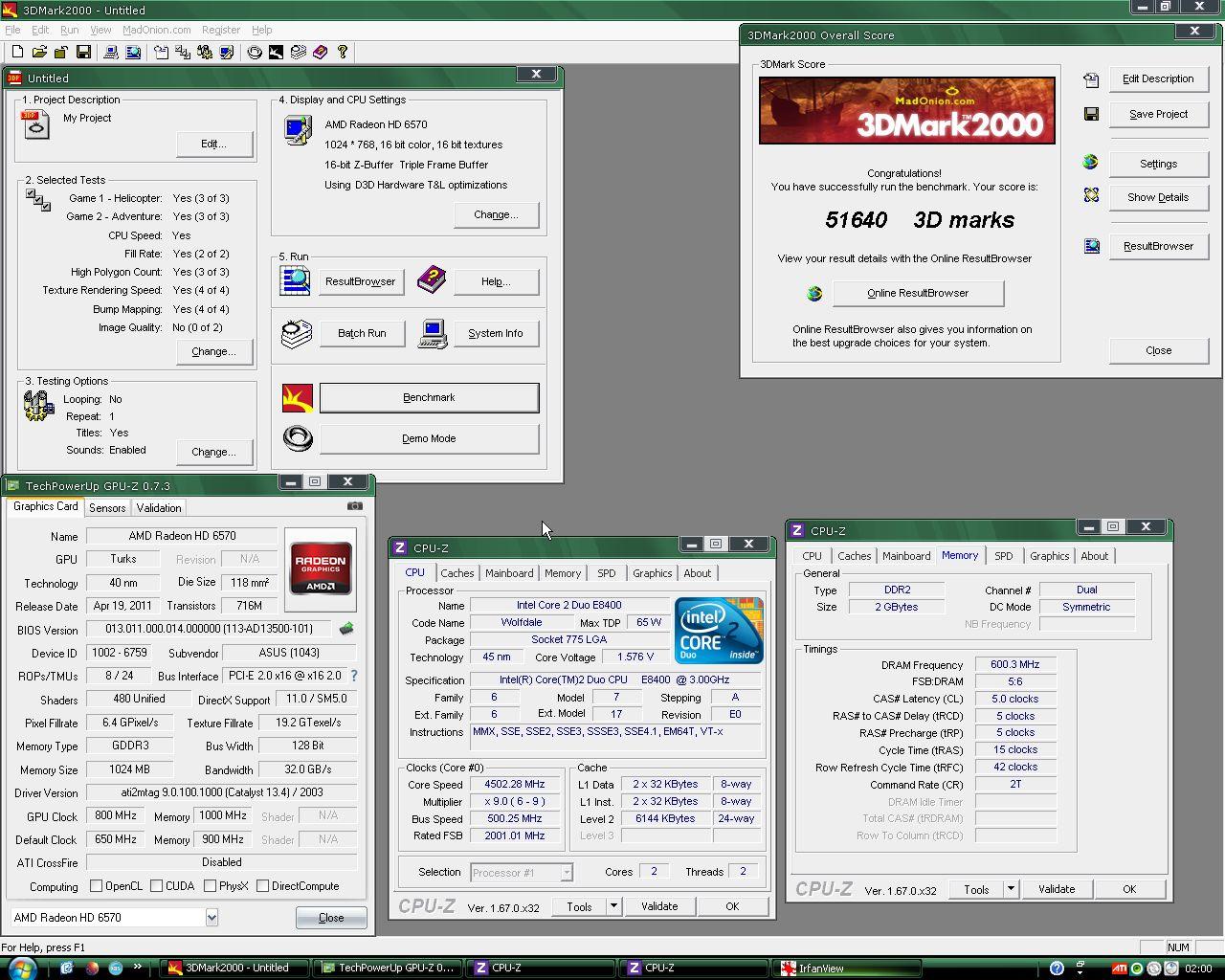Click Driver Version field in GPU-Z

click(221, 792)
